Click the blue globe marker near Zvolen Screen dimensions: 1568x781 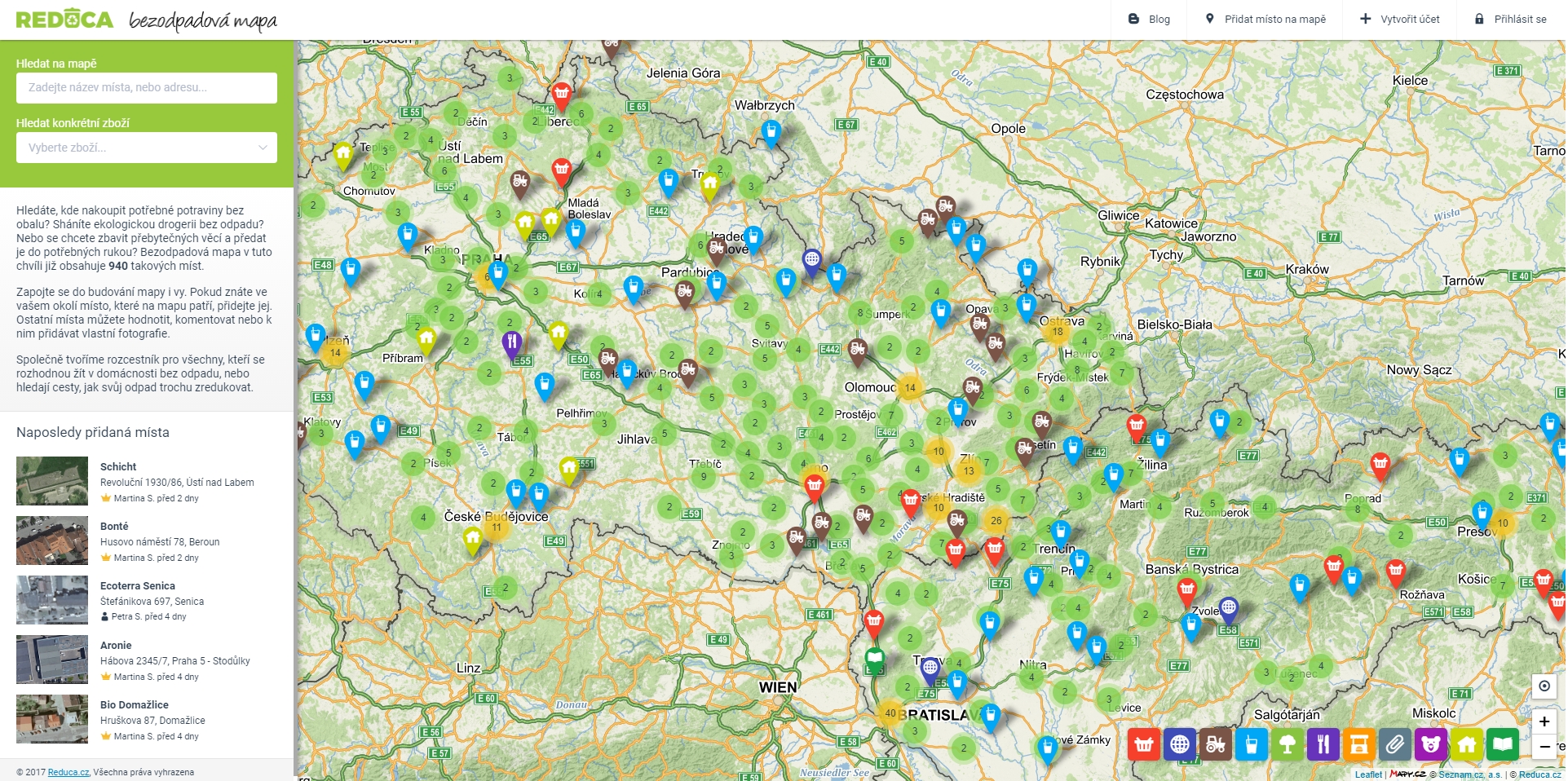tap(1228, 609)
